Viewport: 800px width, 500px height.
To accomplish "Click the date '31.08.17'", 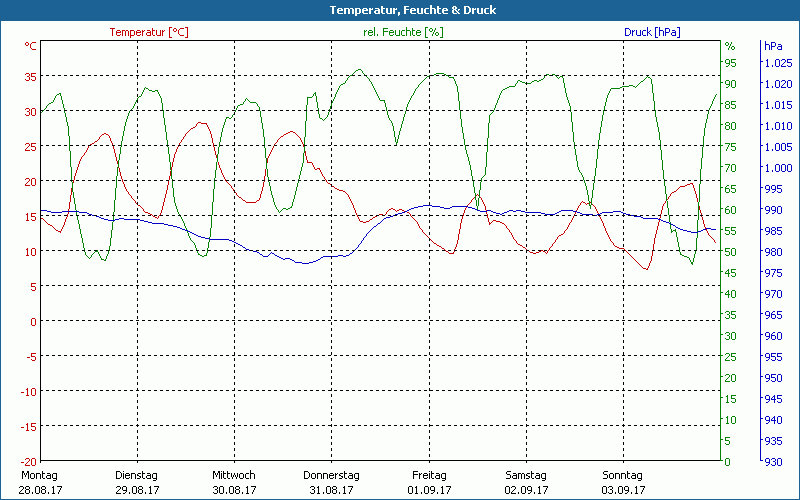I will 331,490.
